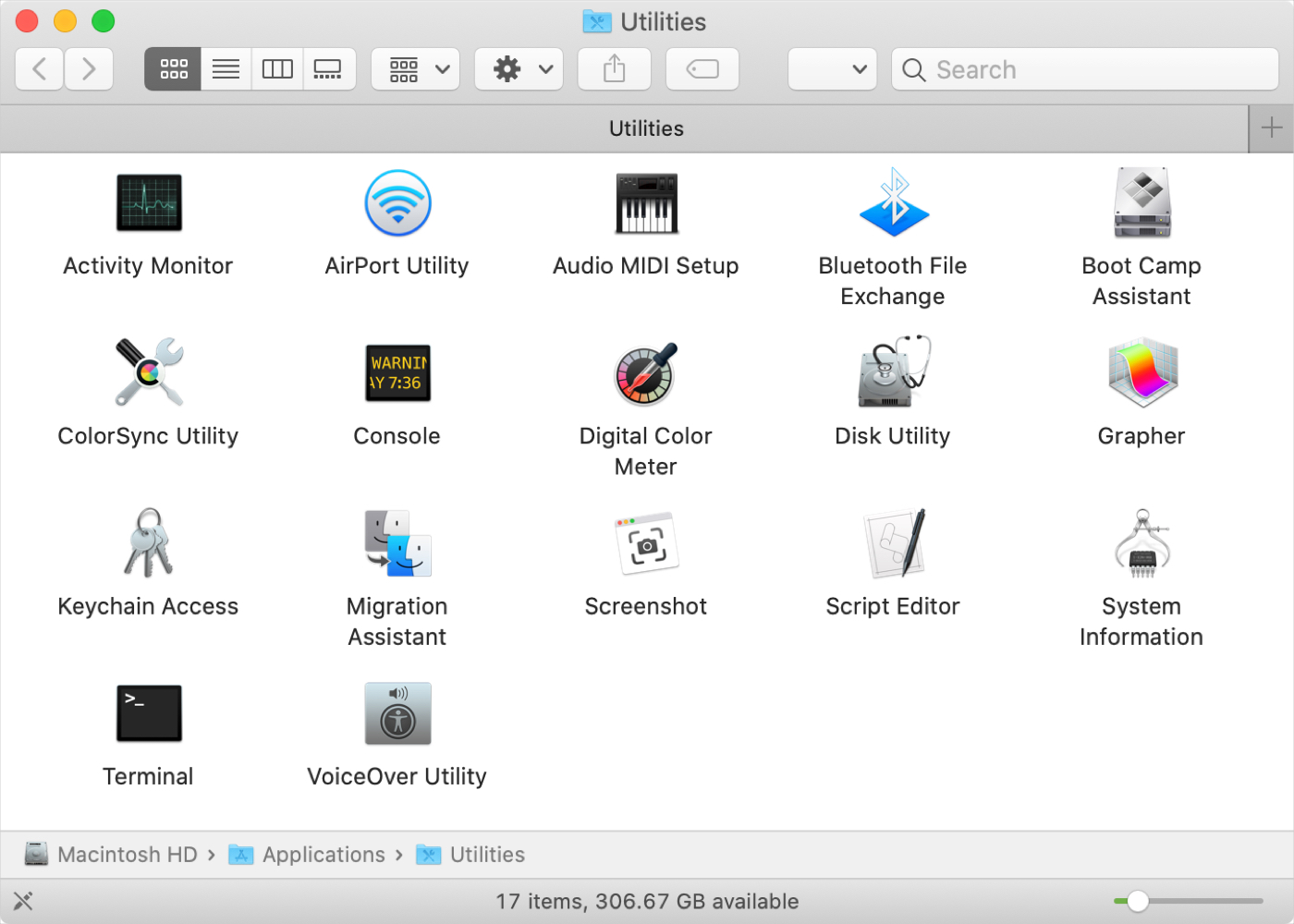Switch to list view

(225, 68)
